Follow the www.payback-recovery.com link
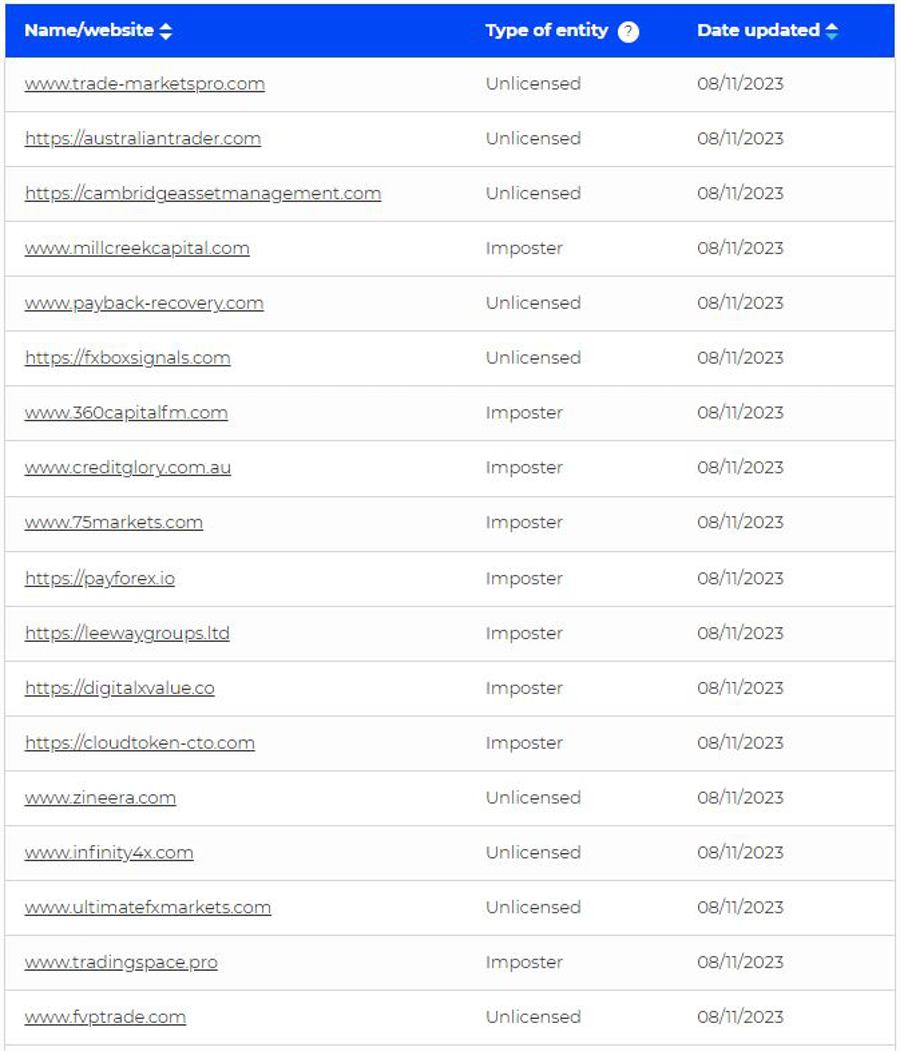This screenshot has height=1051, width=900. [144, 303]
